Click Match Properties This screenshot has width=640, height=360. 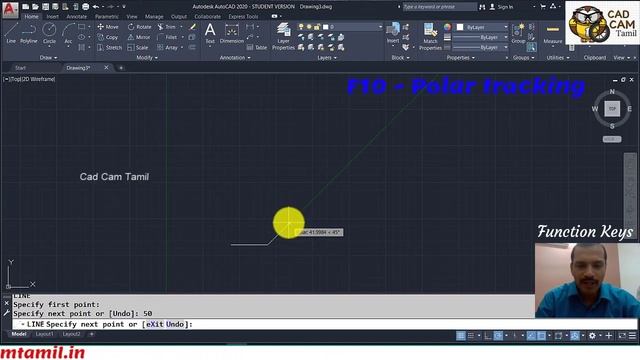point(430,37)
